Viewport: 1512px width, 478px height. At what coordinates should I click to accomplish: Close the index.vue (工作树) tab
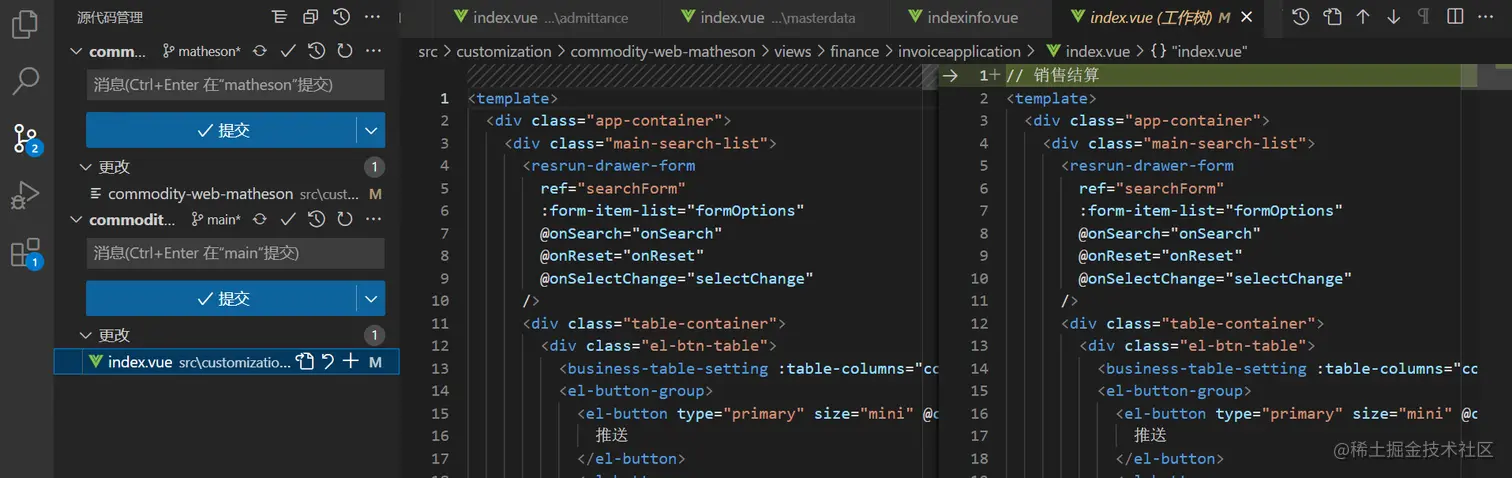click(x=1246, y=17)
